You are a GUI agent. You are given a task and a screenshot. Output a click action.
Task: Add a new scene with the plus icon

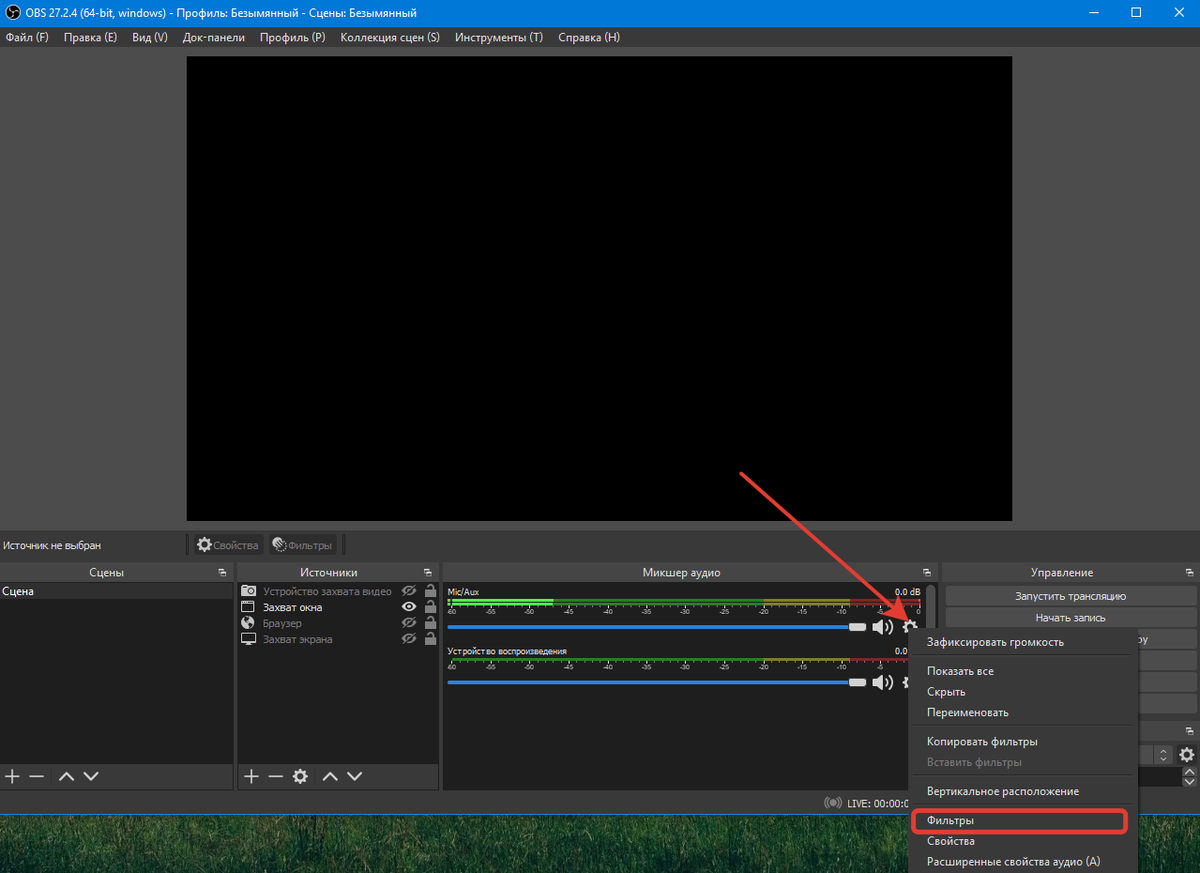point(12,776)
